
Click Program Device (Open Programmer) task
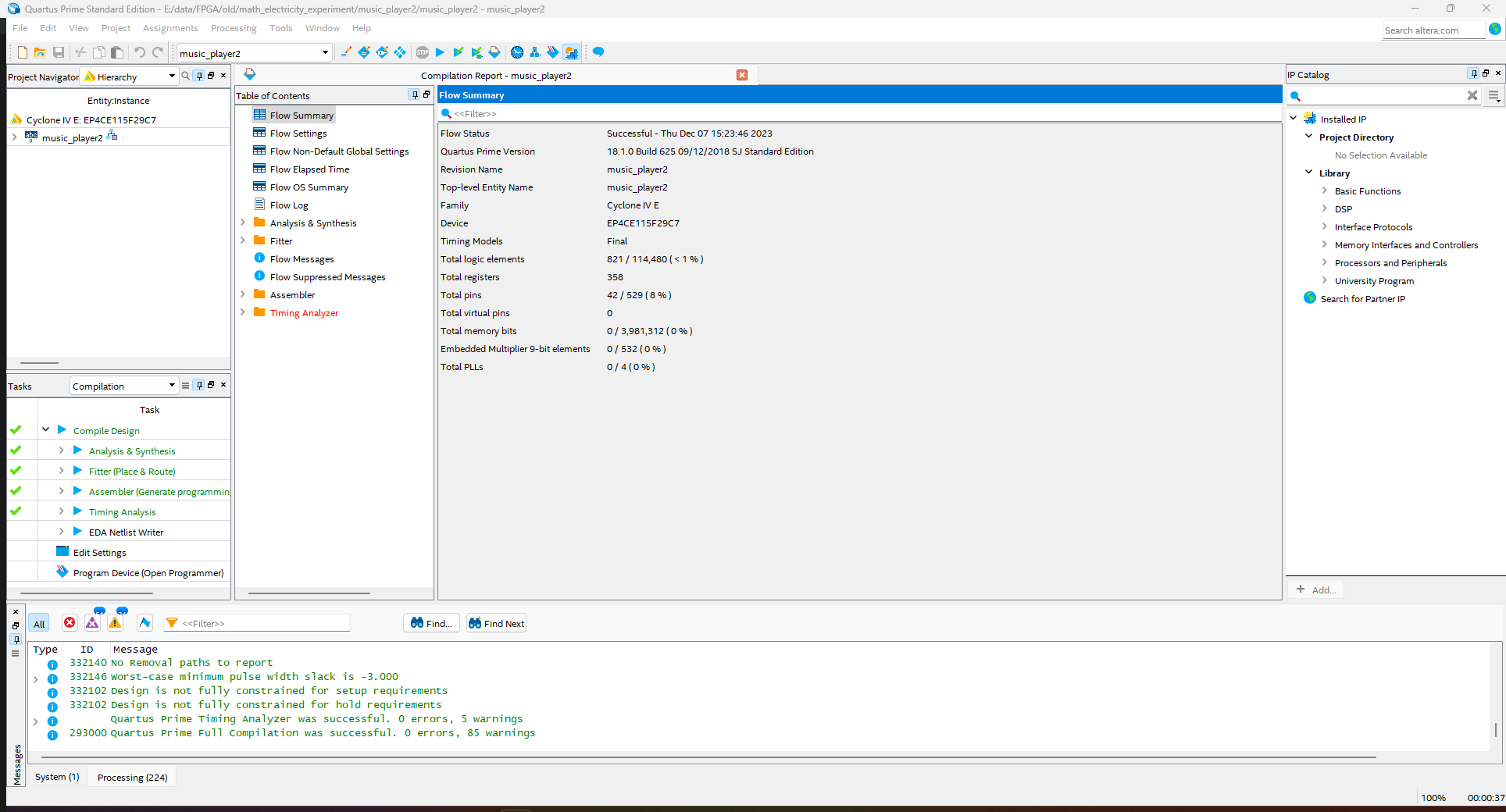(148, 573)
